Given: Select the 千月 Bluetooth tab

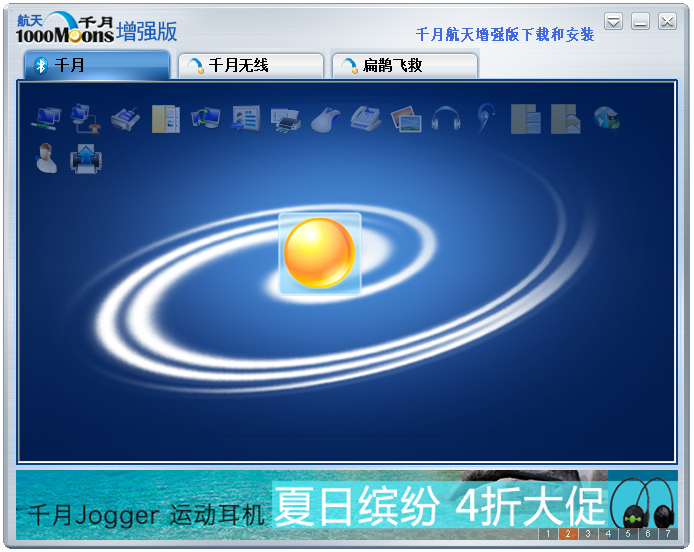Looking at the screenshot, I should [97, 66].
